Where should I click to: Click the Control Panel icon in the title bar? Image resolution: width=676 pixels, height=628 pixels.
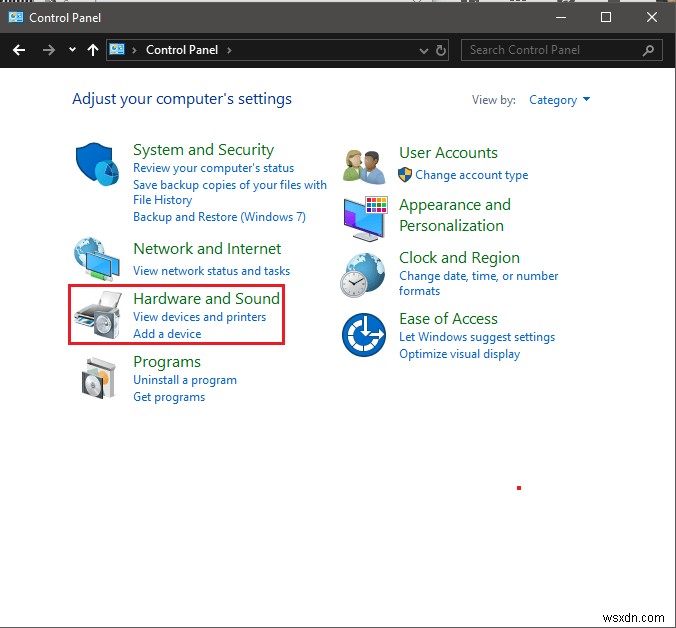pos(16,17)
